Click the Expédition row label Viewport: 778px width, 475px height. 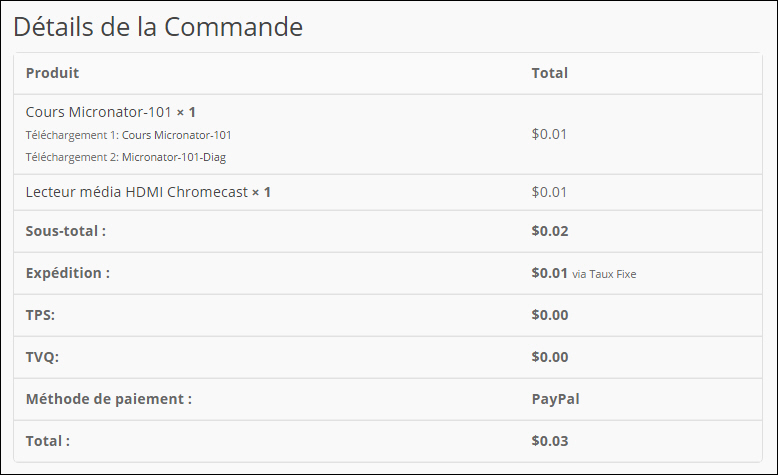(x=67, y=273)
